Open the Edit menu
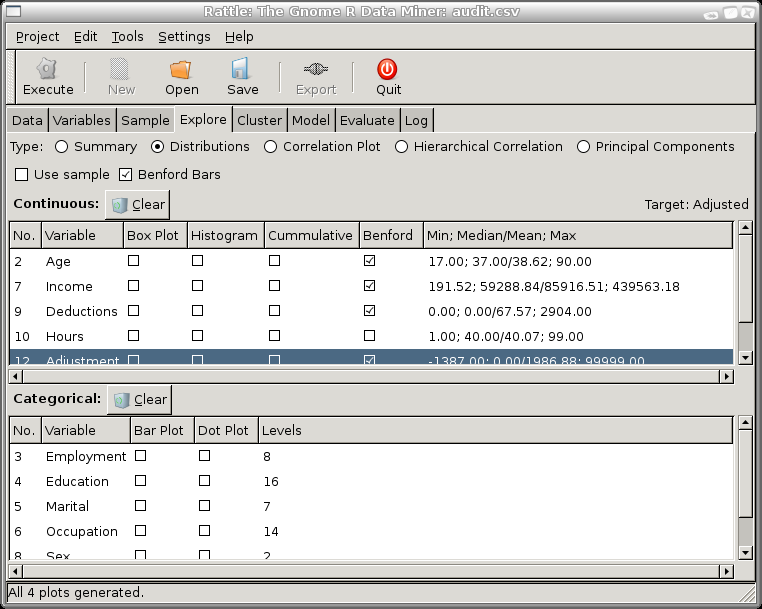762x609 pixels. point(86,36)
